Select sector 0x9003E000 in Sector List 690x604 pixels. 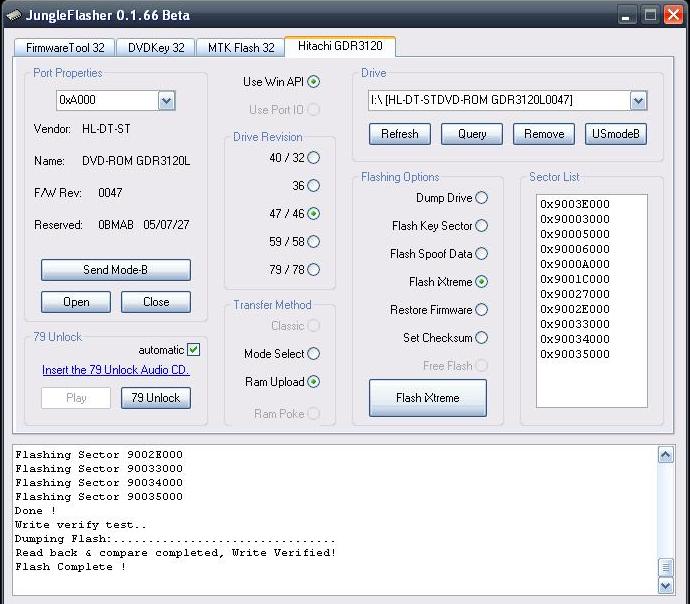(575, 204)
